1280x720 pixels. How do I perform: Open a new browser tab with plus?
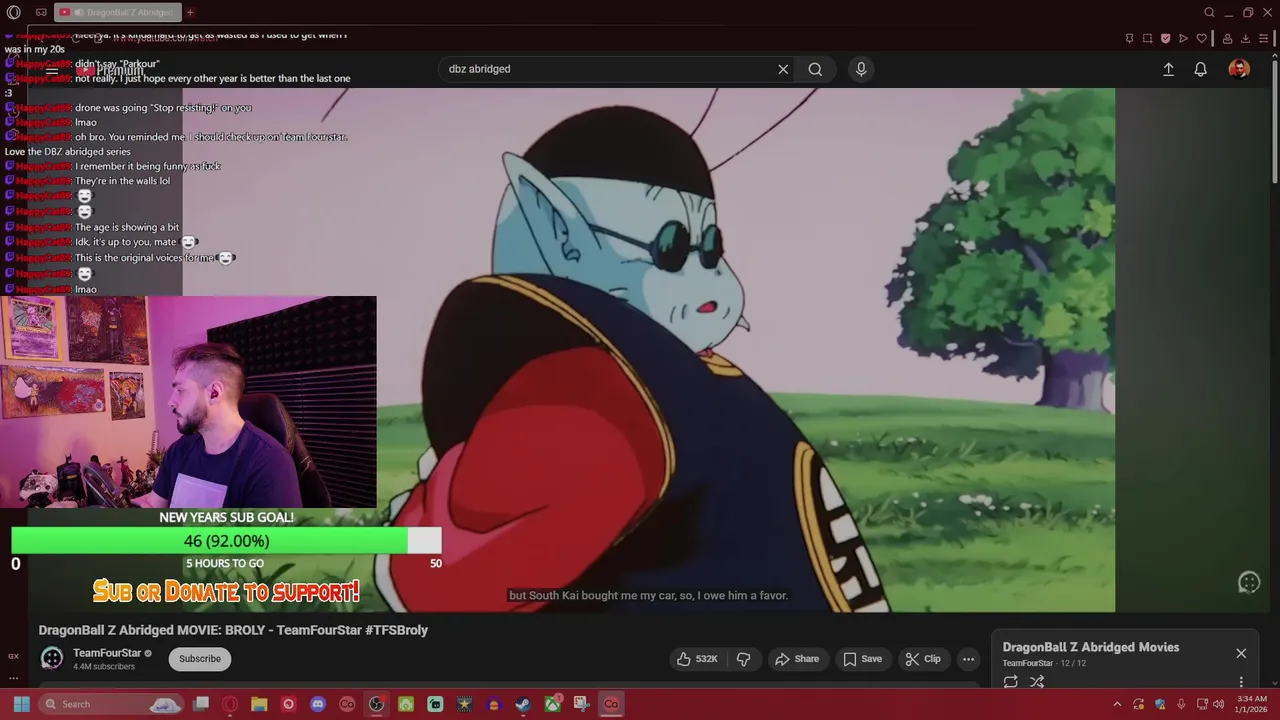190,12
